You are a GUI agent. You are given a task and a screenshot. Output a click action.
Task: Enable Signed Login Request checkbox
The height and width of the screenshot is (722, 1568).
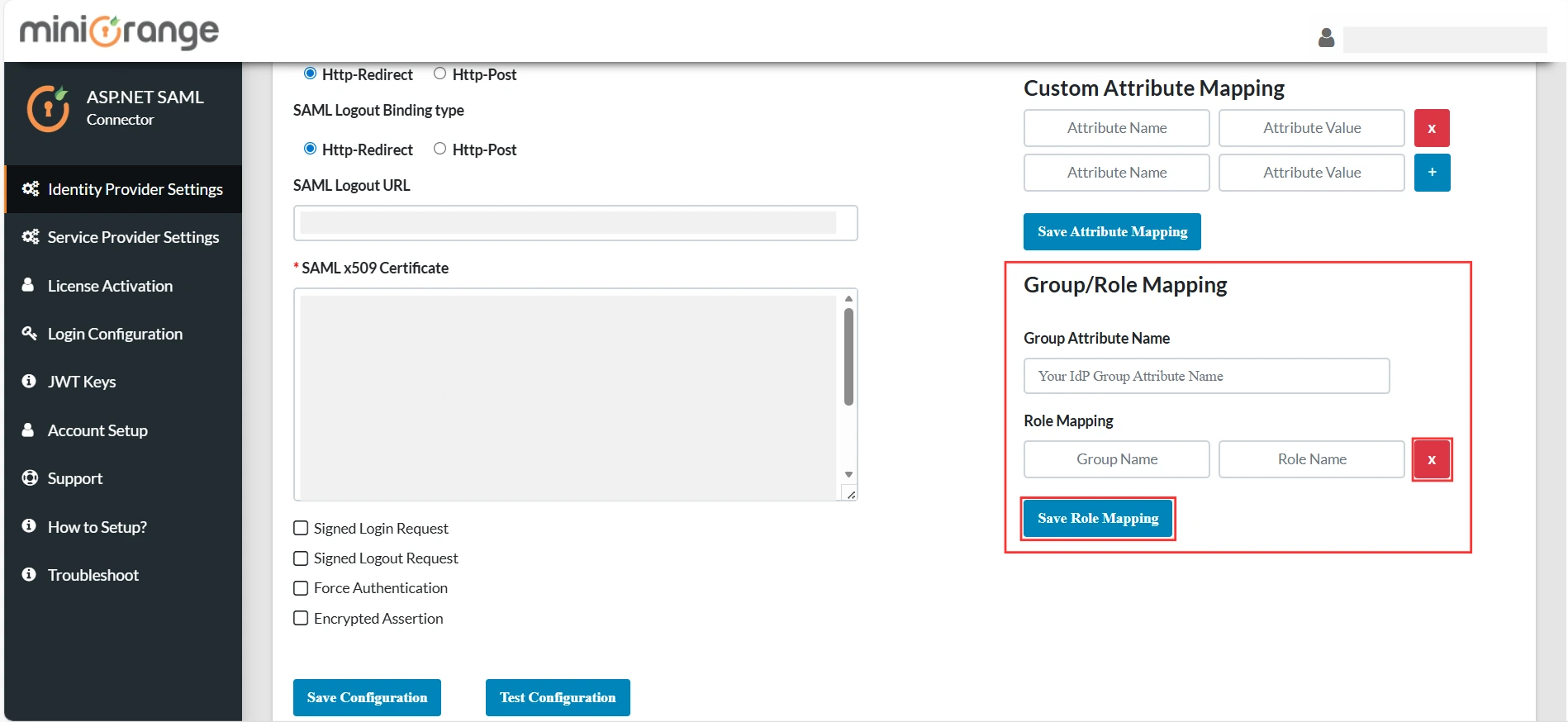pyautogui.click(x=302, y=528)
